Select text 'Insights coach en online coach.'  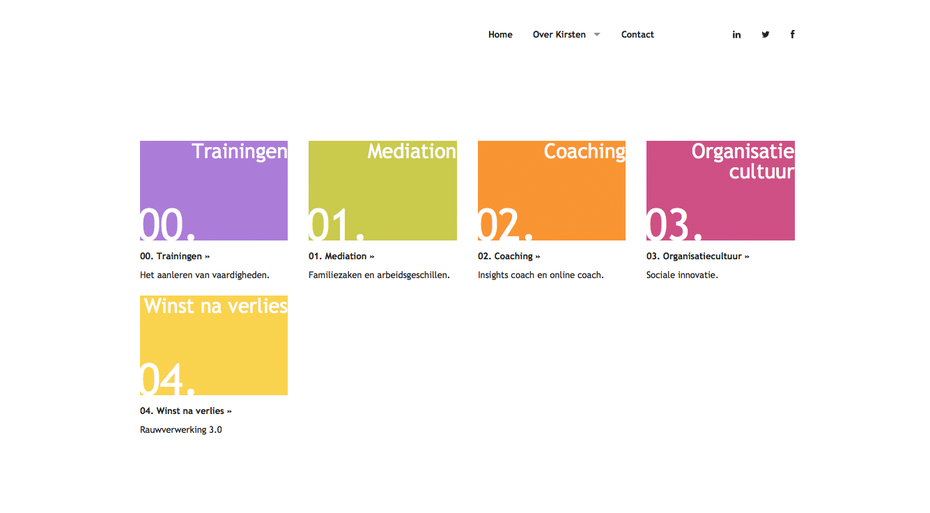[541, 275]
